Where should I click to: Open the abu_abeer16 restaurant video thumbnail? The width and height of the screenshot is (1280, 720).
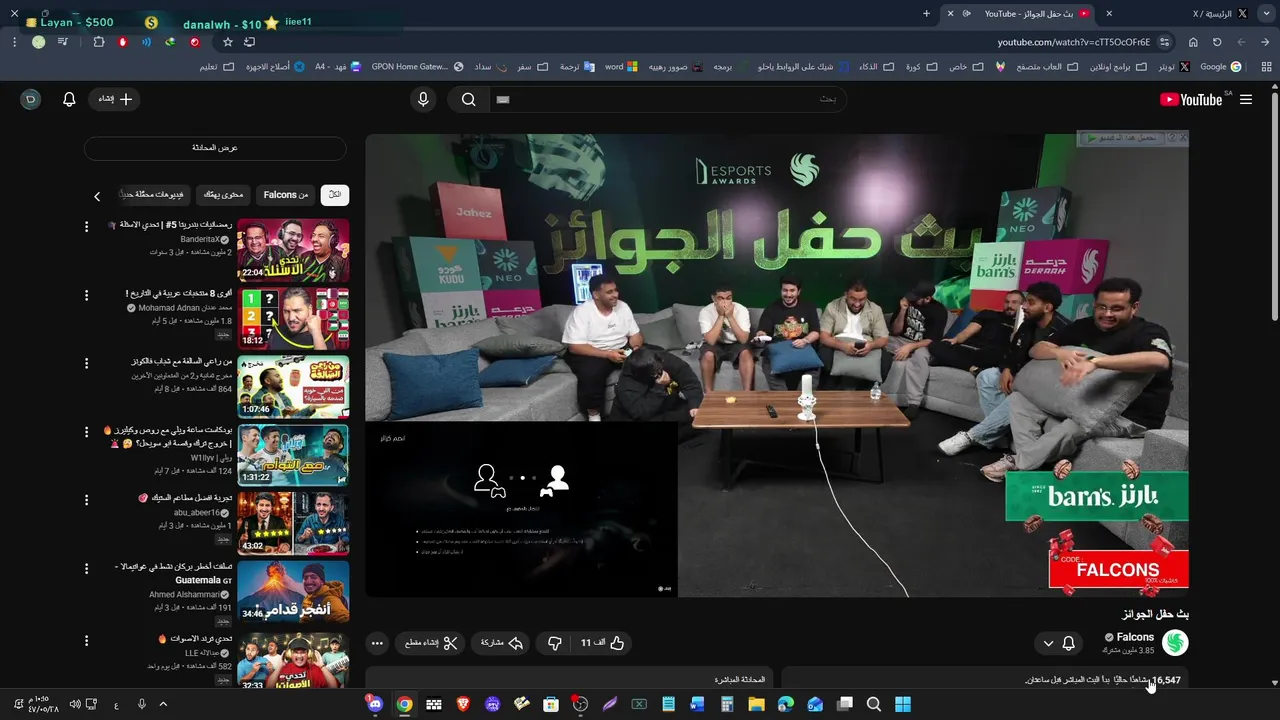pyautogui.click(x=293, y=522)
